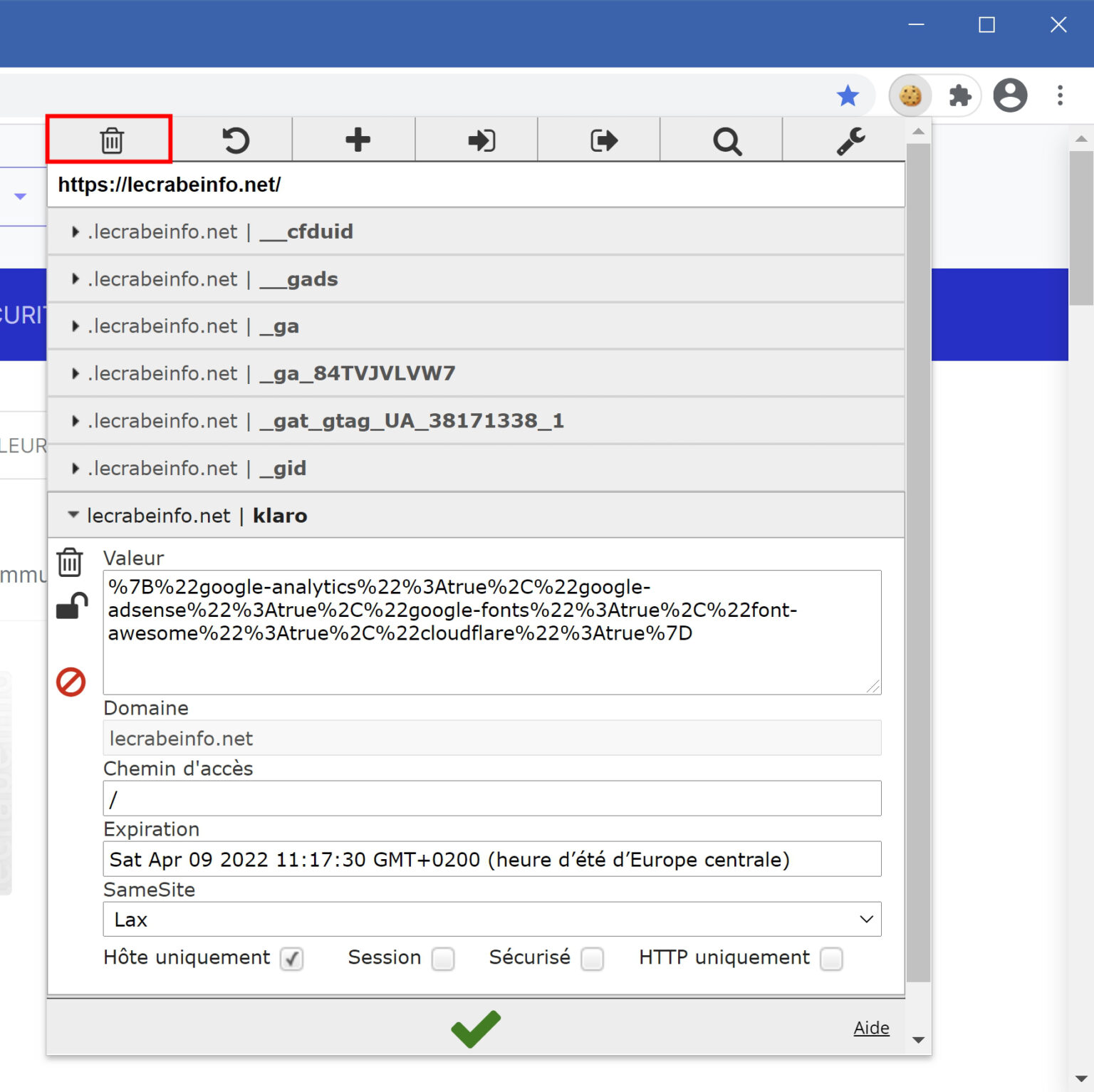Expand the _gat_gtag_UA_38171338_1 cookie row
1094x1092 pixels.
[x=476, y=420]
